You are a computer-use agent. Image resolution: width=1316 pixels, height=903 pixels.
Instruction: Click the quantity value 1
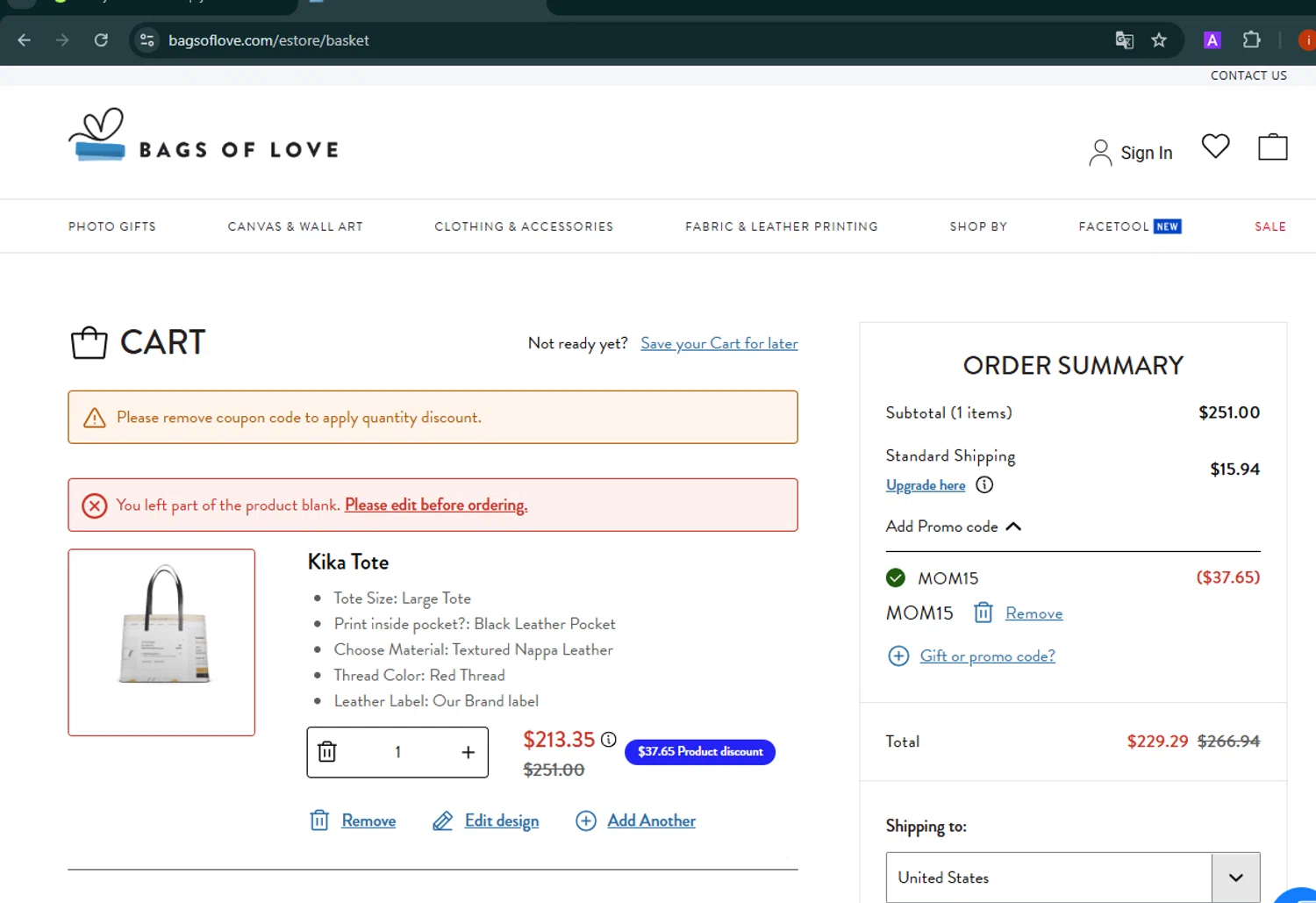(397, 752)
